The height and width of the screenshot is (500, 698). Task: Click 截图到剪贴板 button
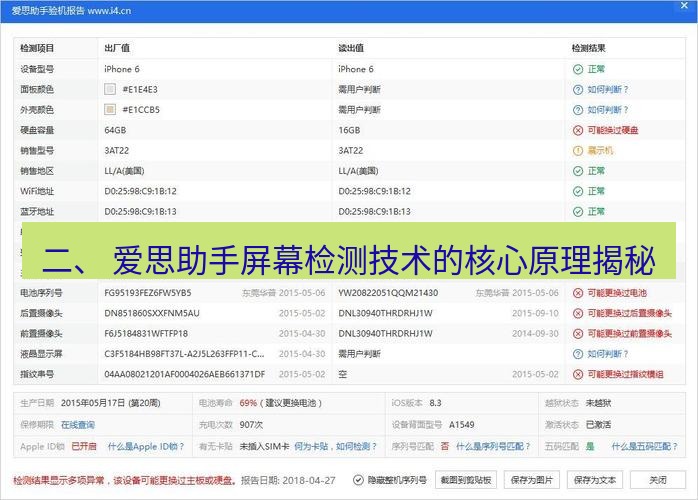(x=466, y=480)
